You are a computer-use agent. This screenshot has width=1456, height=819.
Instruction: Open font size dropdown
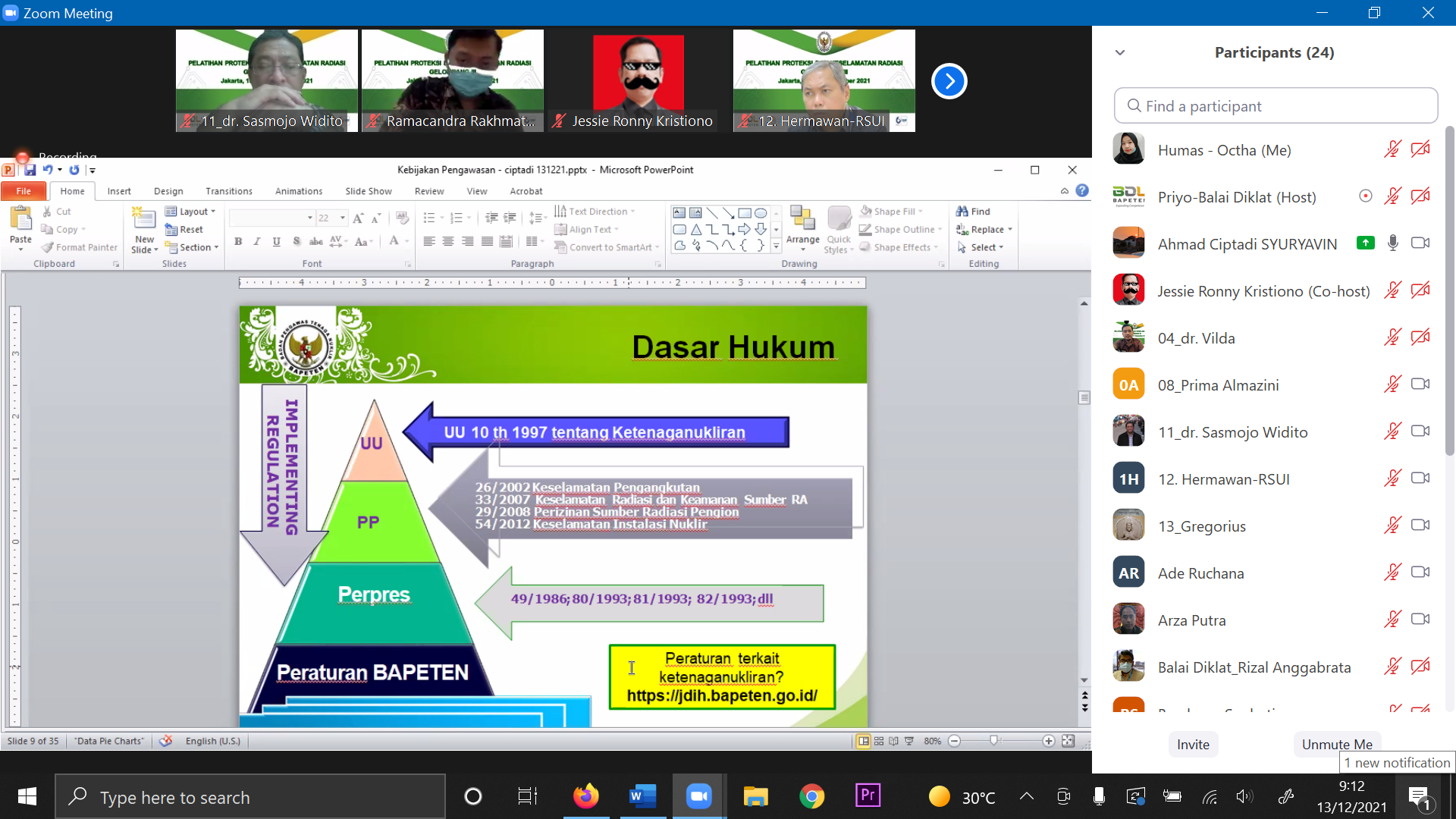[343, 218]
